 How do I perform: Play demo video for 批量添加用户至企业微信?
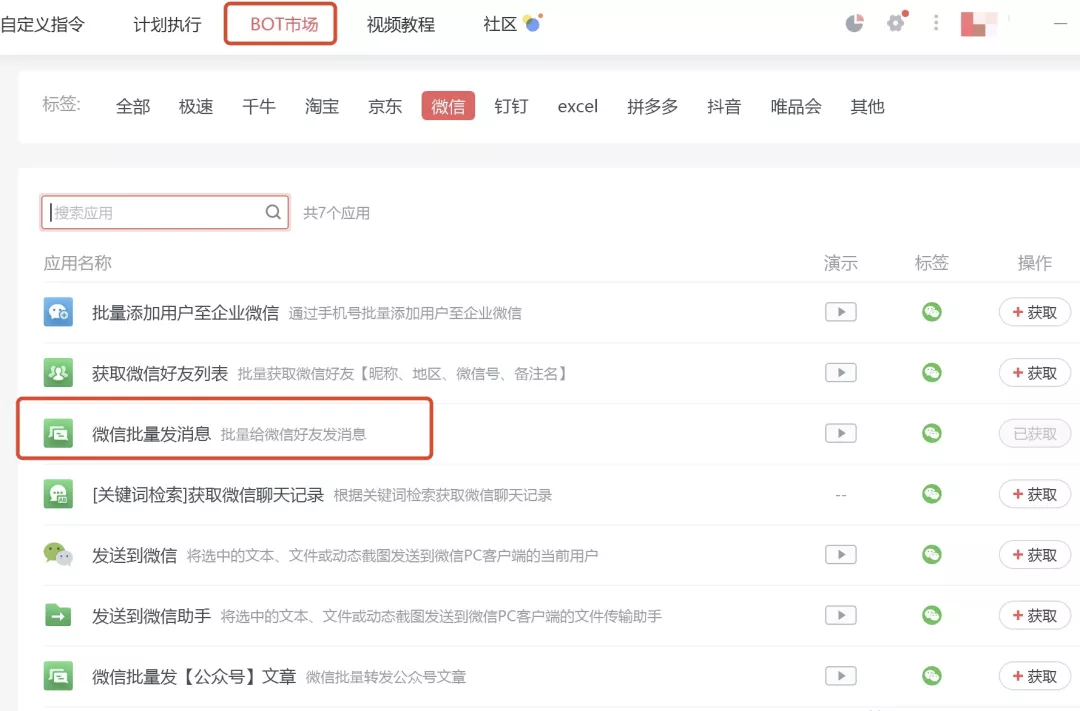point(840,312)
